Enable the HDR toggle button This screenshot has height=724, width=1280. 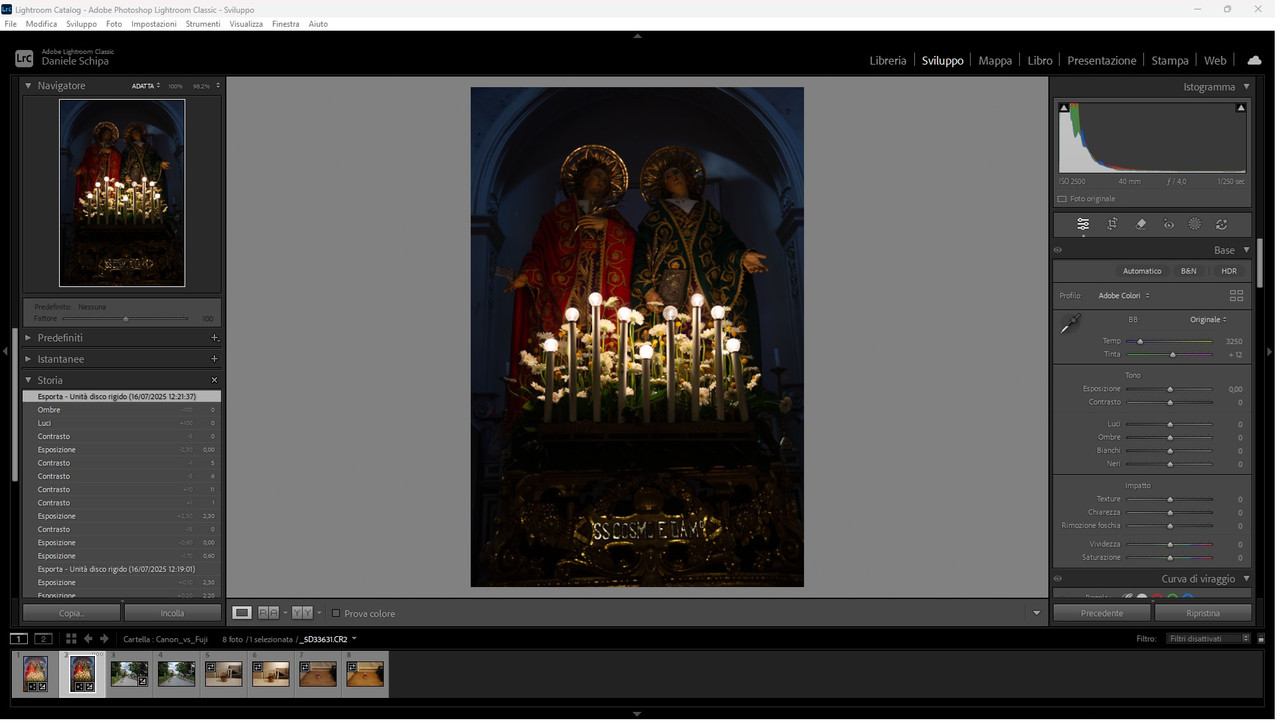1229,271
